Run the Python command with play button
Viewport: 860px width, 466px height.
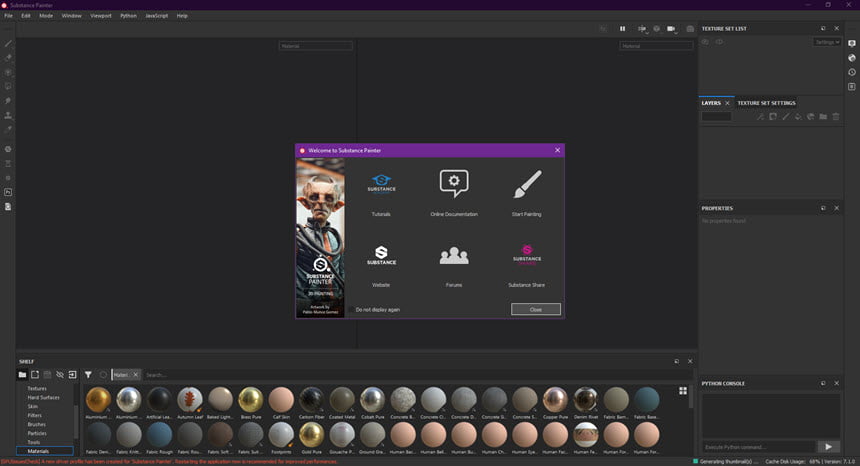point(828,447)
